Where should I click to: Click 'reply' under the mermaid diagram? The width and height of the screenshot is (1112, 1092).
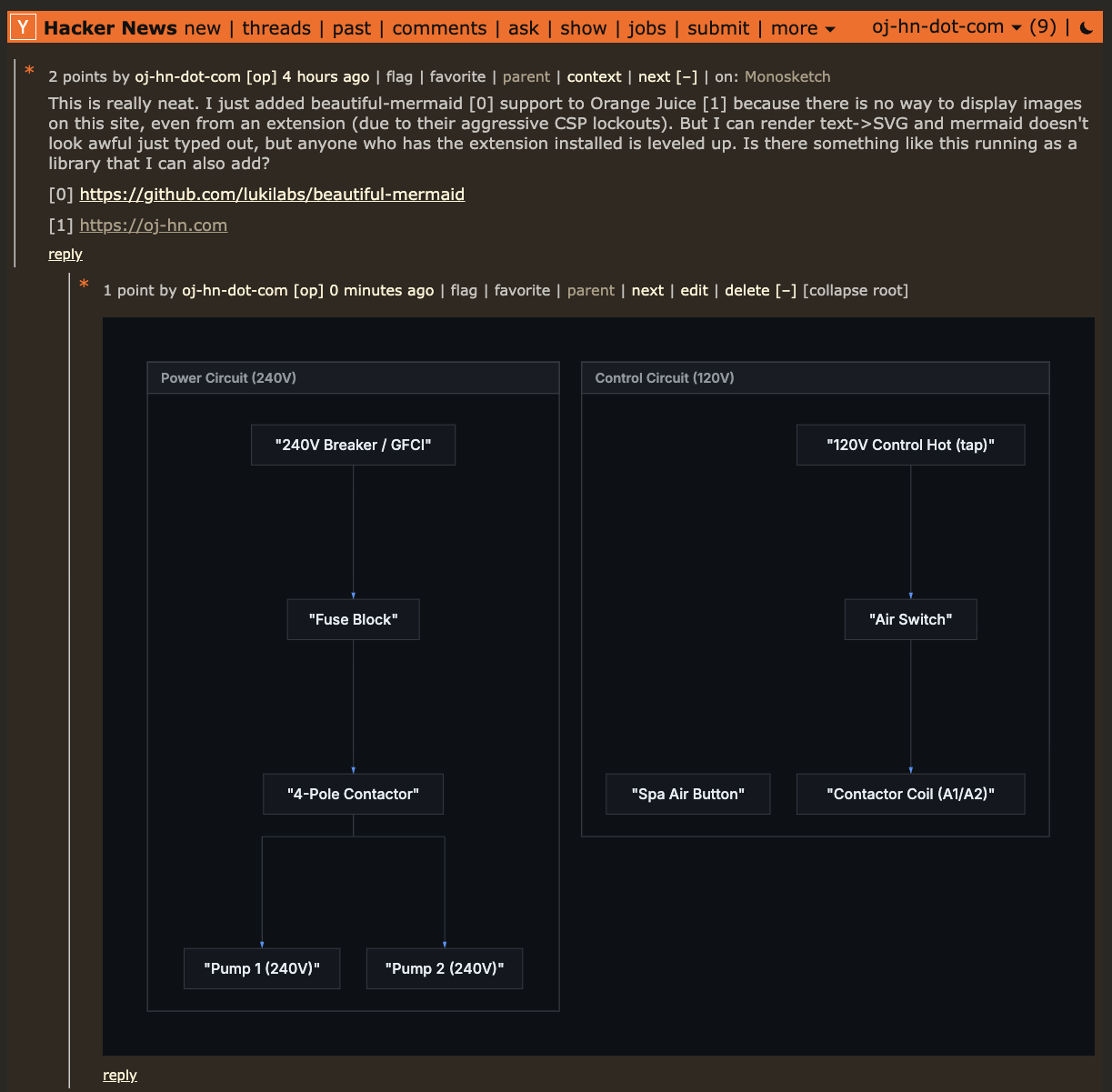[120, 1076]
